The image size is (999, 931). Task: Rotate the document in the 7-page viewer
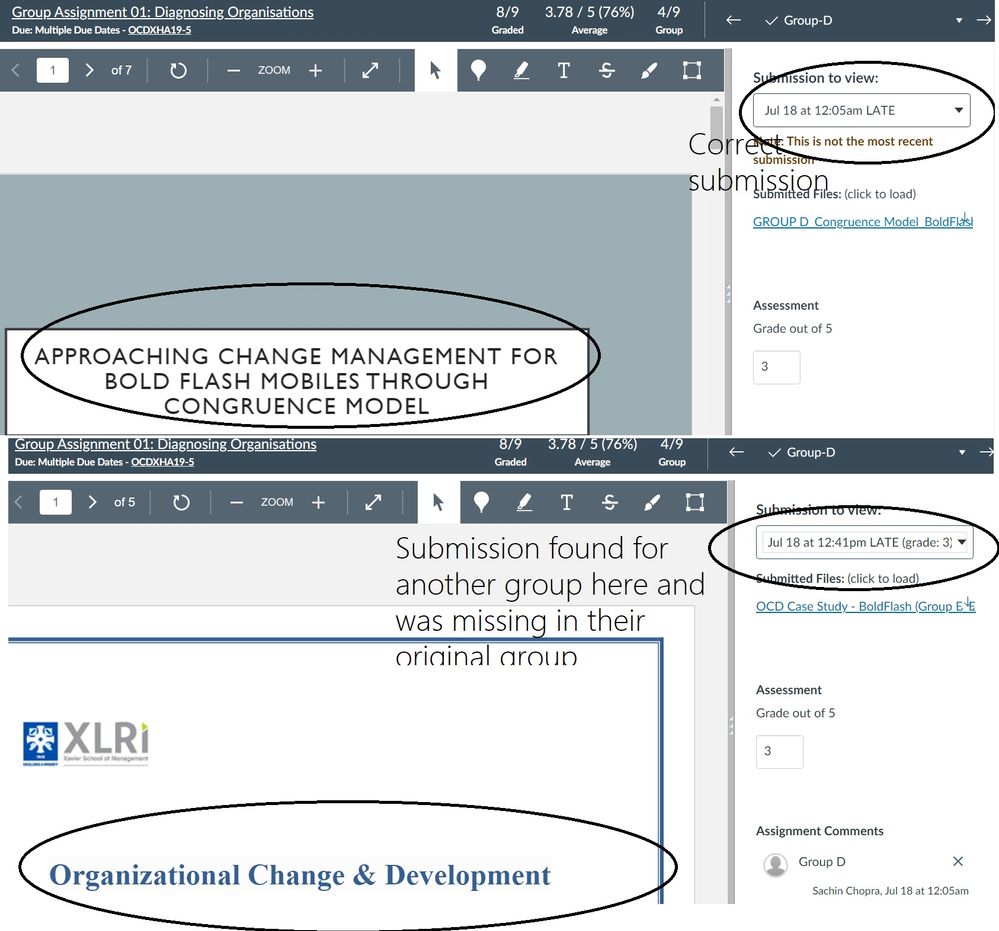(178, 71)
